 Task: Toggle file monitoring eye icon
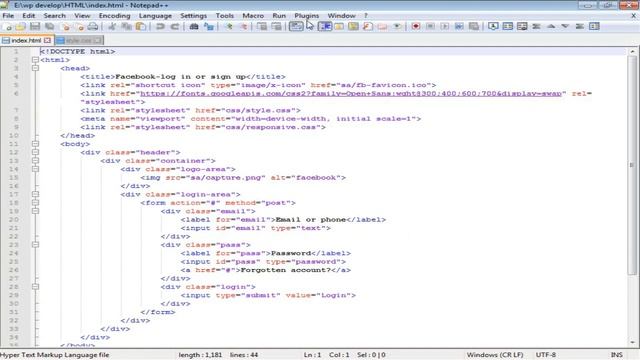[397, 27]
